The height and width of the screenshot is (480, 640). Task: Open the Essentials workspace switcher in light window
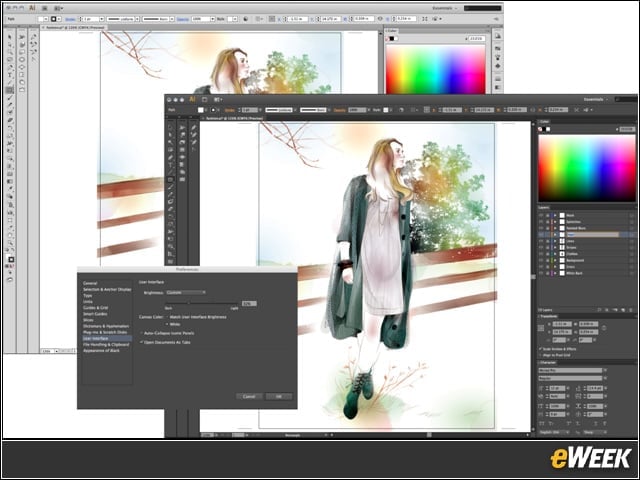click(445, 8)
